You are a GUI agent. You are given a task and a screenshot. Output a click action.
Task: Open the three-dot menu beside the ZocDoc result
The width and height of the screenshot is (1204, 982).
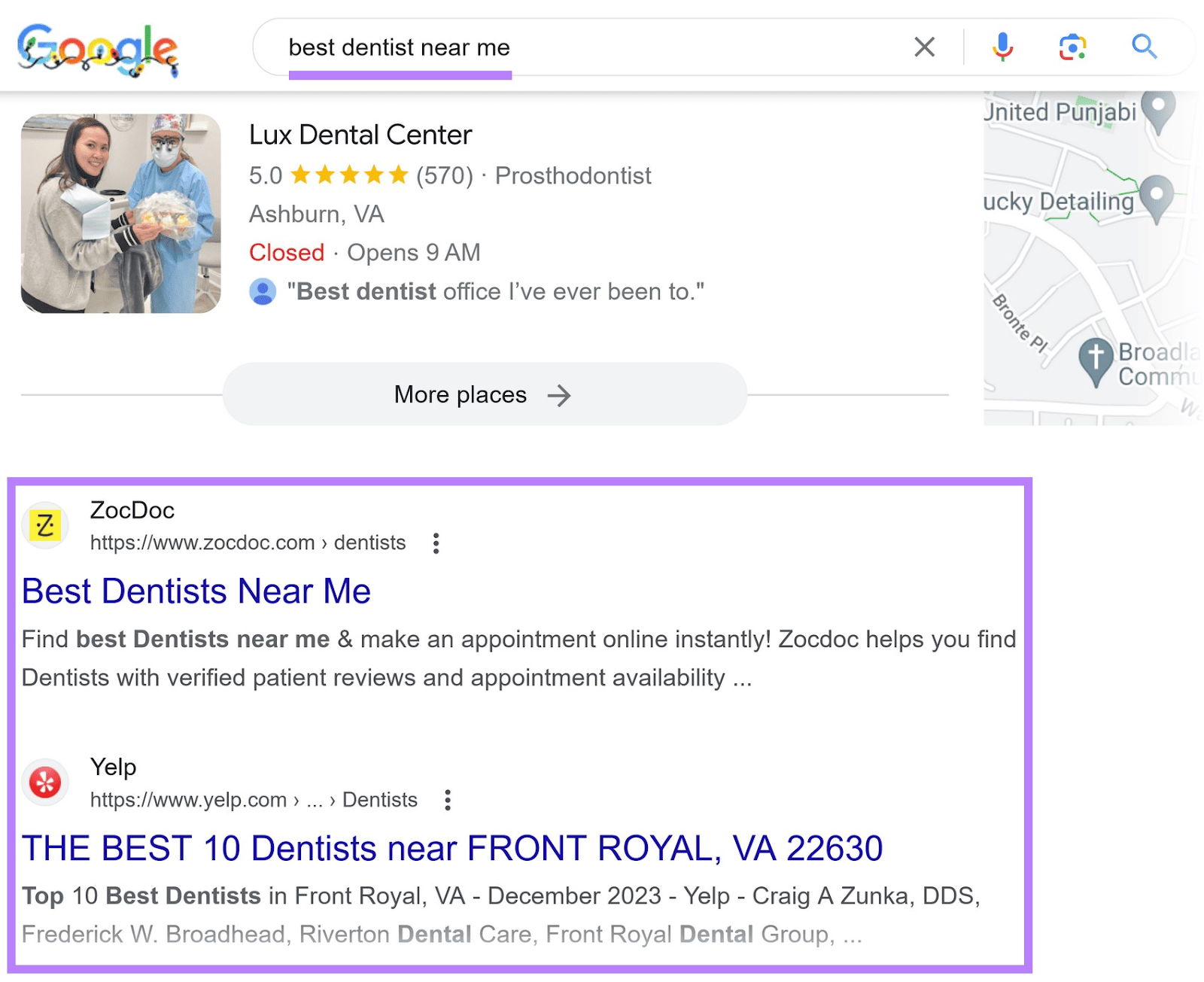(436, 543)
